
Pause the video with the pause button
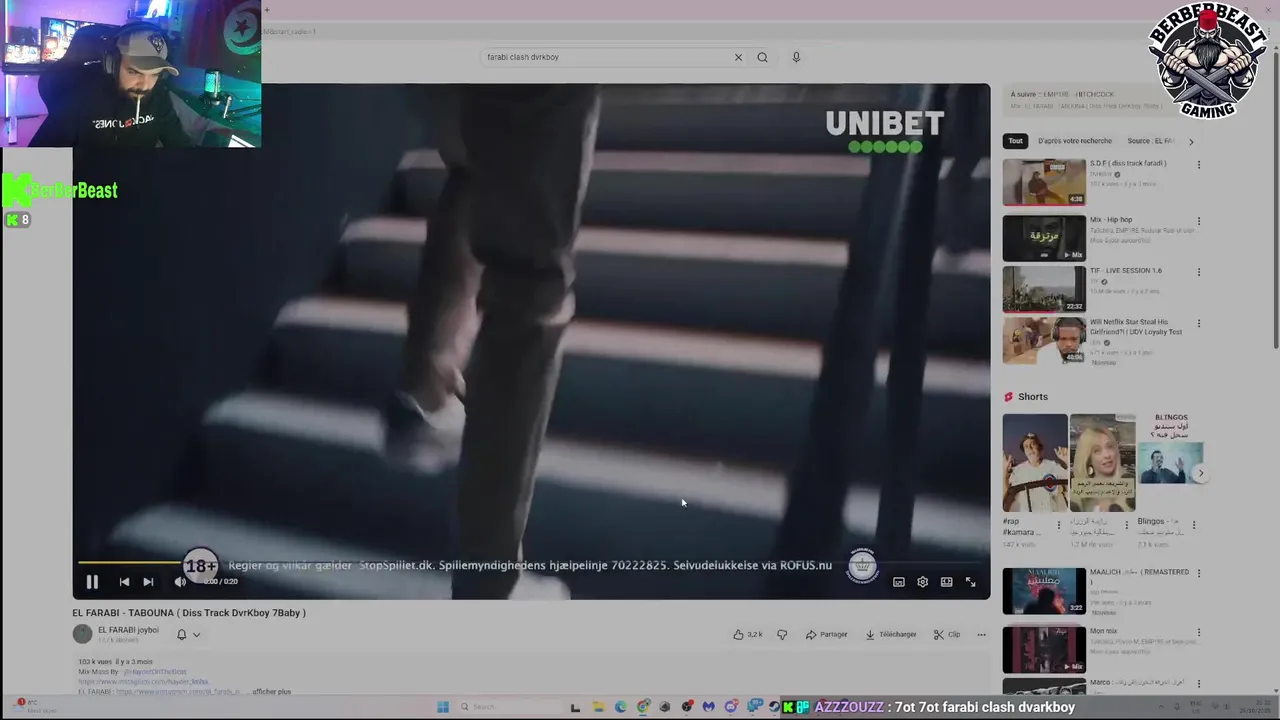point(92,581)
